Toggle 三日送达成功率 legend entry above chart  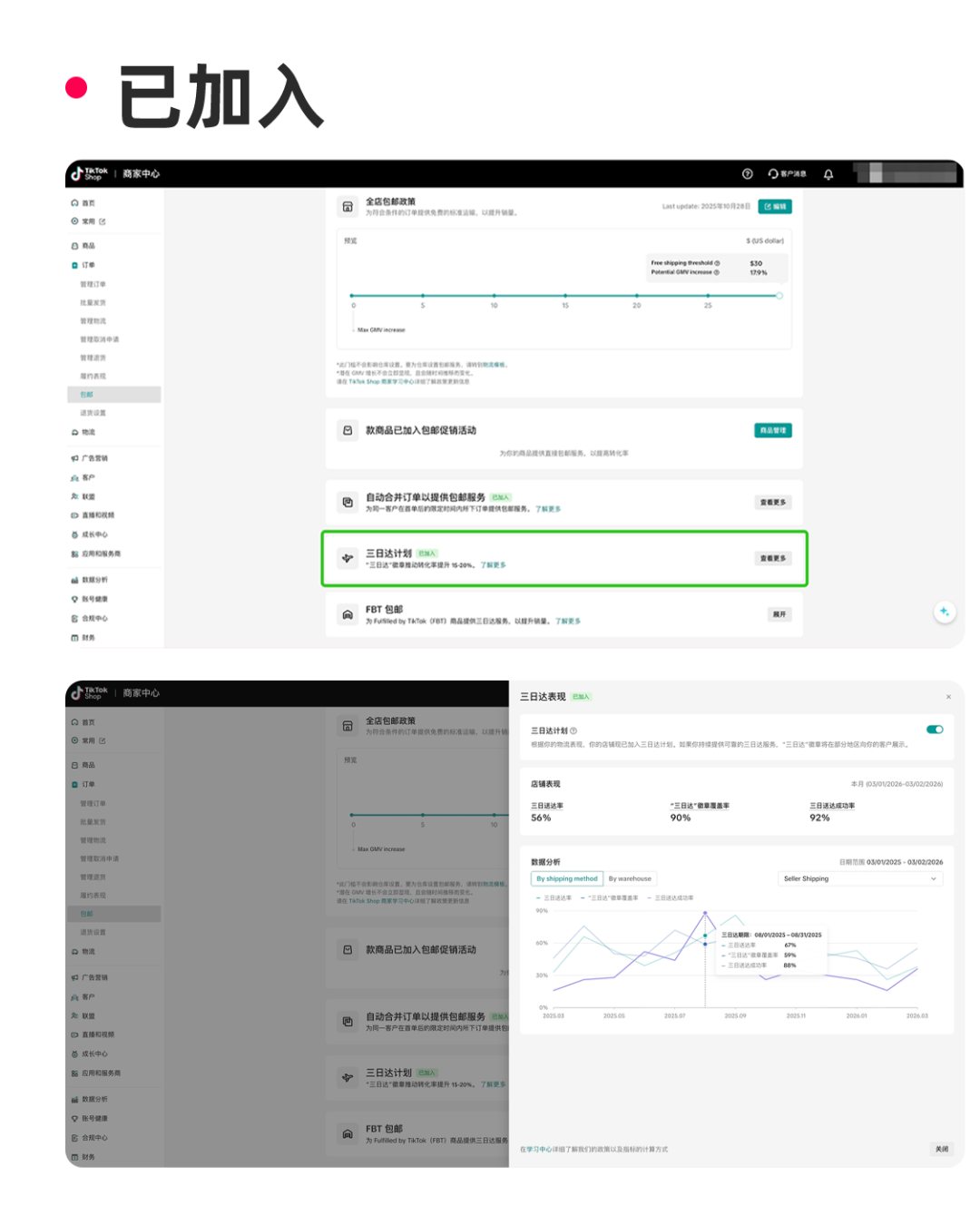point(671,897)
